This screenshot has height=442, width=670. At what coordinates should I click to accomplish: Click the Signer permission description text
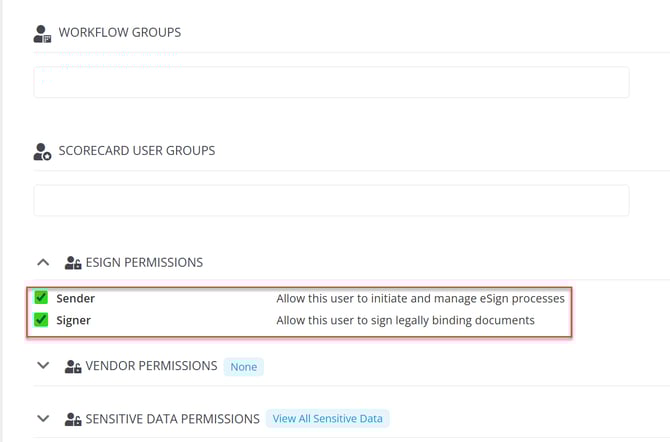click(405, 321)
